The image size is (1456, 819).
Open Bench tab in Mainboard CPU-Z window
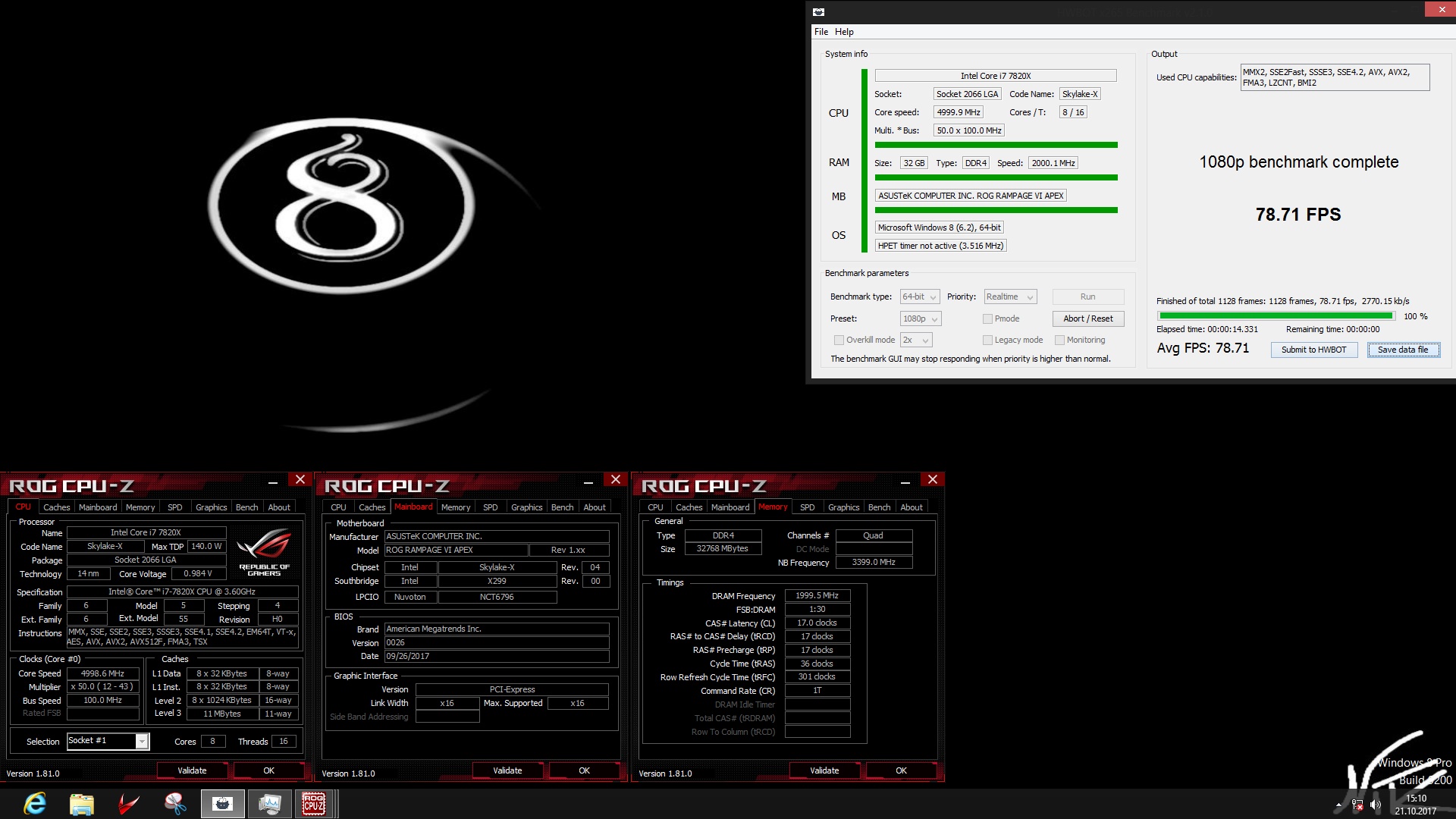[x=562, y=507]
